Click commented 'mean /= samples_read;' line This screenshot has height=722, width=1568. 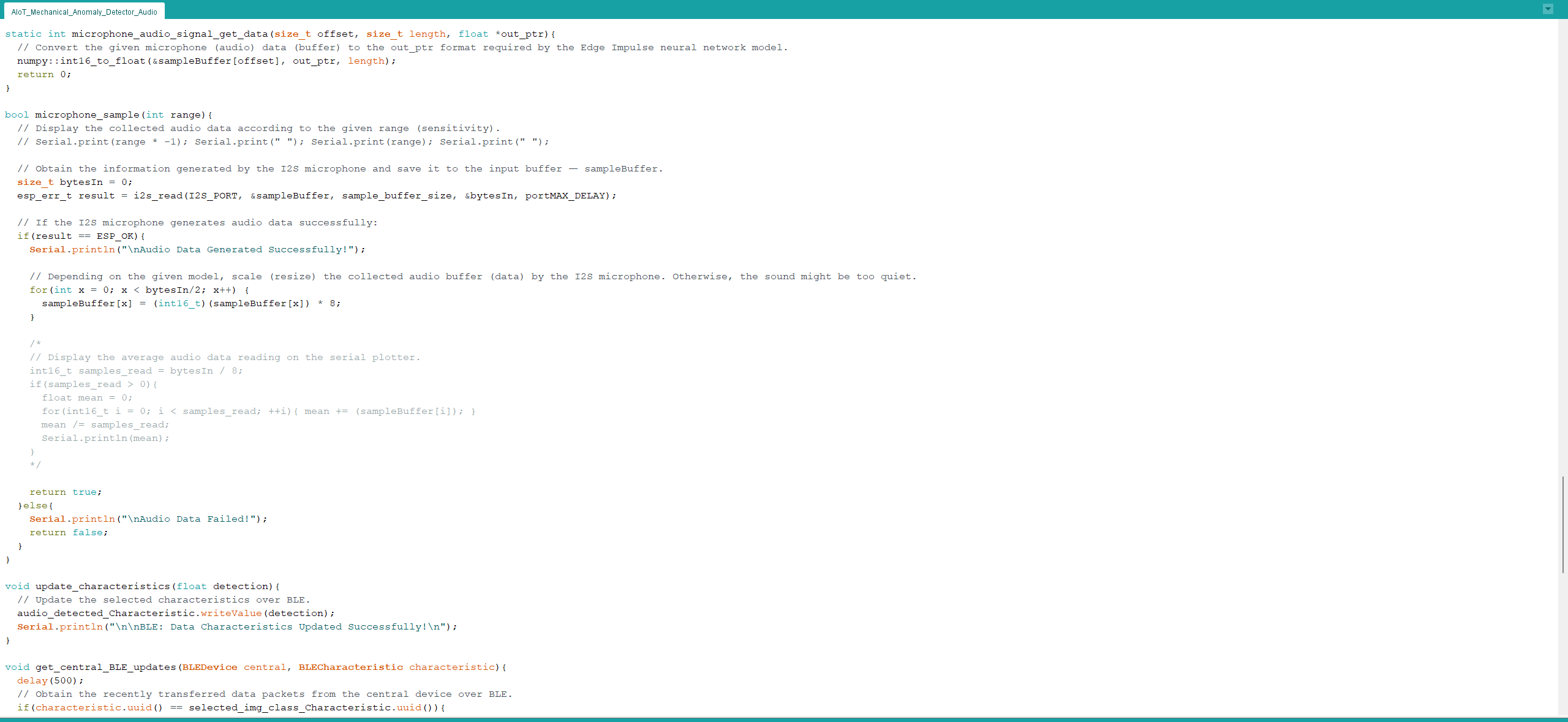(105, 425)
